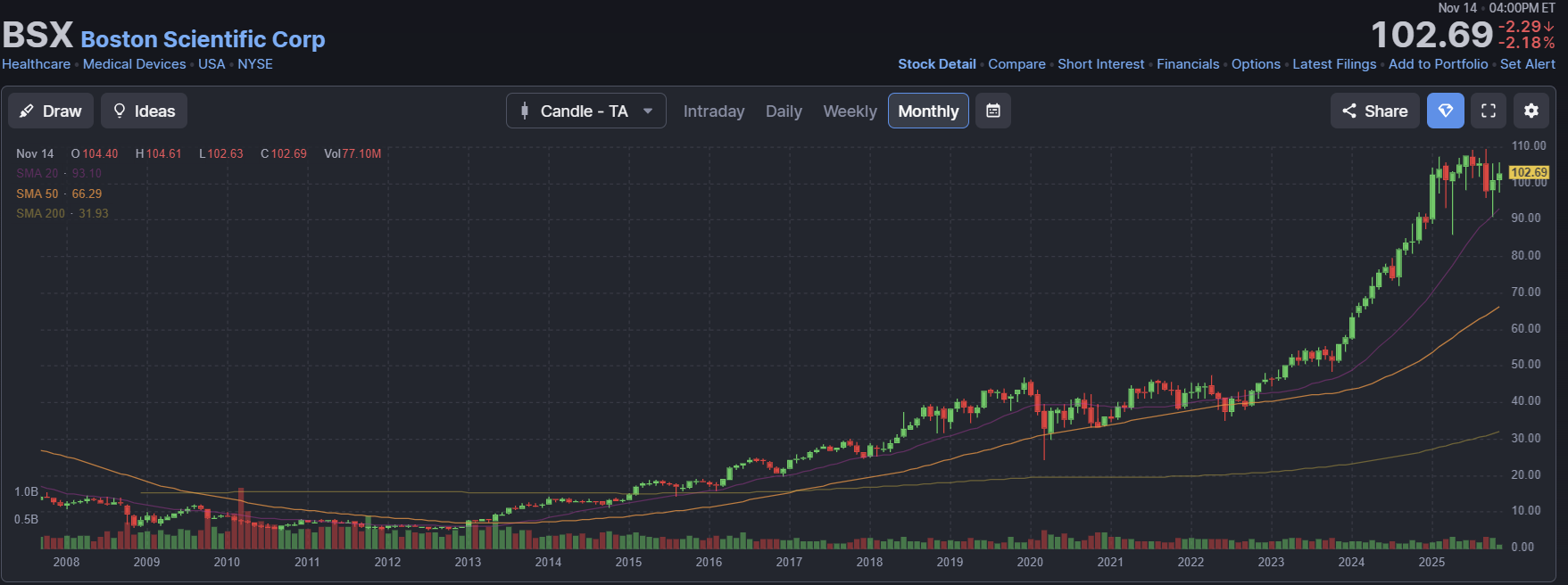Switch to the Daily timeframe
The image size is (1568, 585).
tap(784, 111)
